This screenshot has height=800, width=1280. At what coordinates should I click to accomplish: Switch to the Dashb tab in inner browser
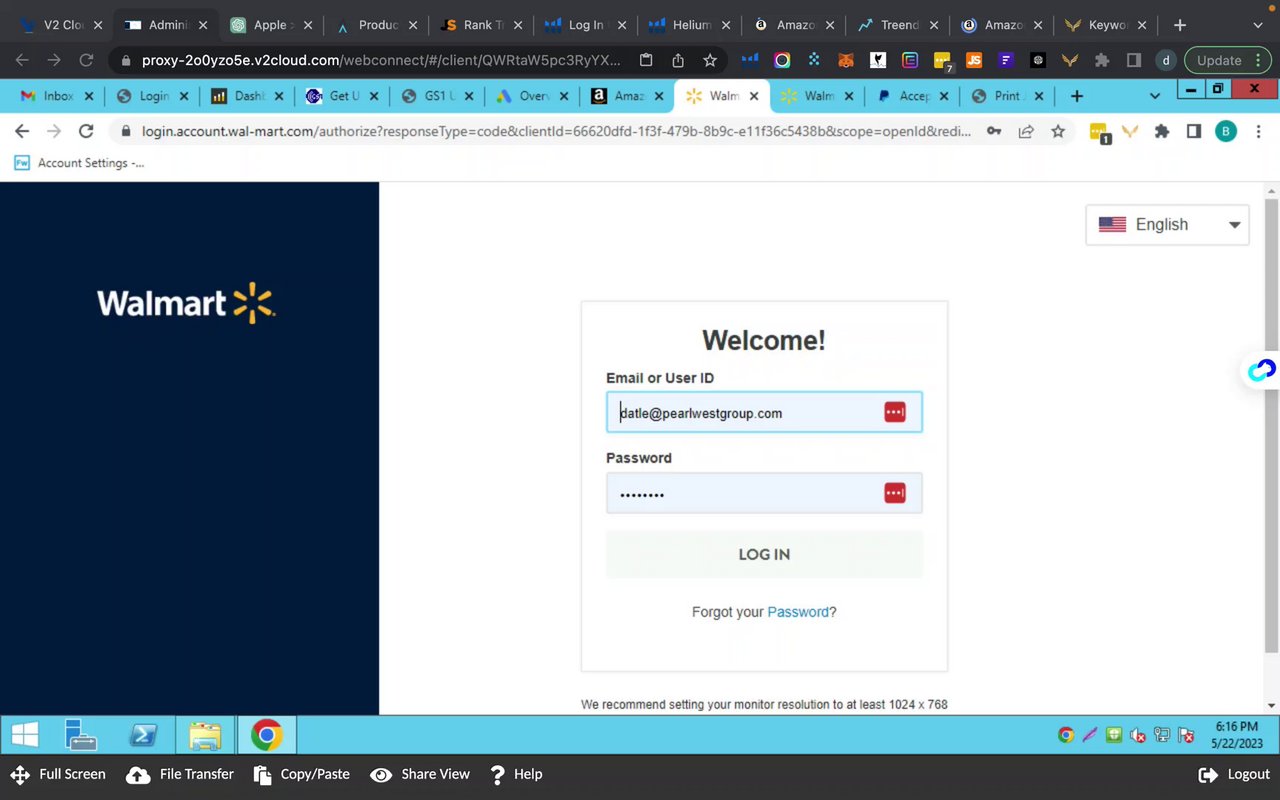[246, 96]
